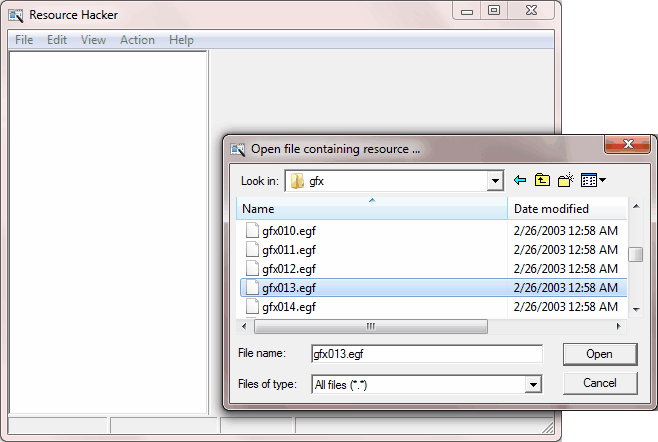The height and width of the screenshot is (442, 658).
Task: Select file gfx012.egf
Action: [289, 269]
